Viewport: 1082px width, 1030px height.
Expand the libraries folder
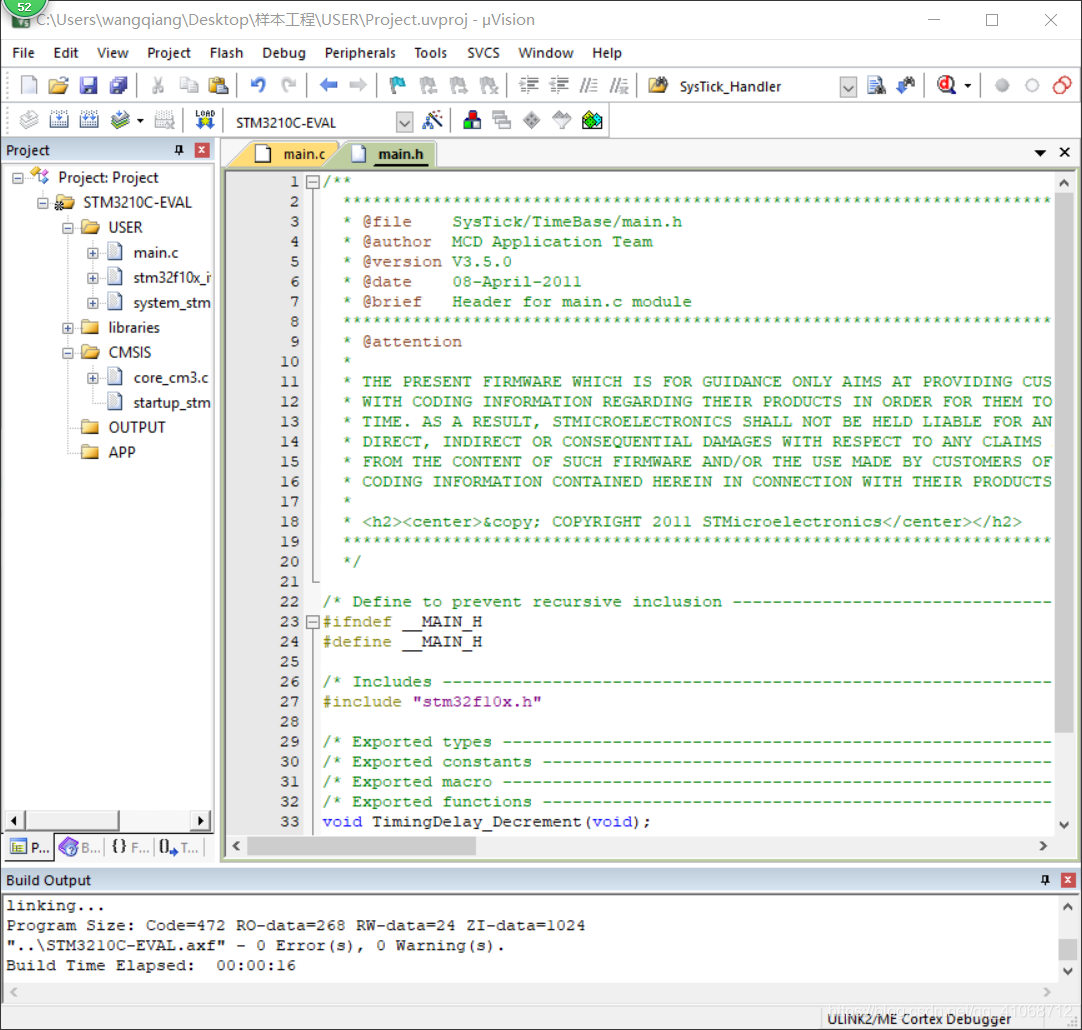point(66,327)
